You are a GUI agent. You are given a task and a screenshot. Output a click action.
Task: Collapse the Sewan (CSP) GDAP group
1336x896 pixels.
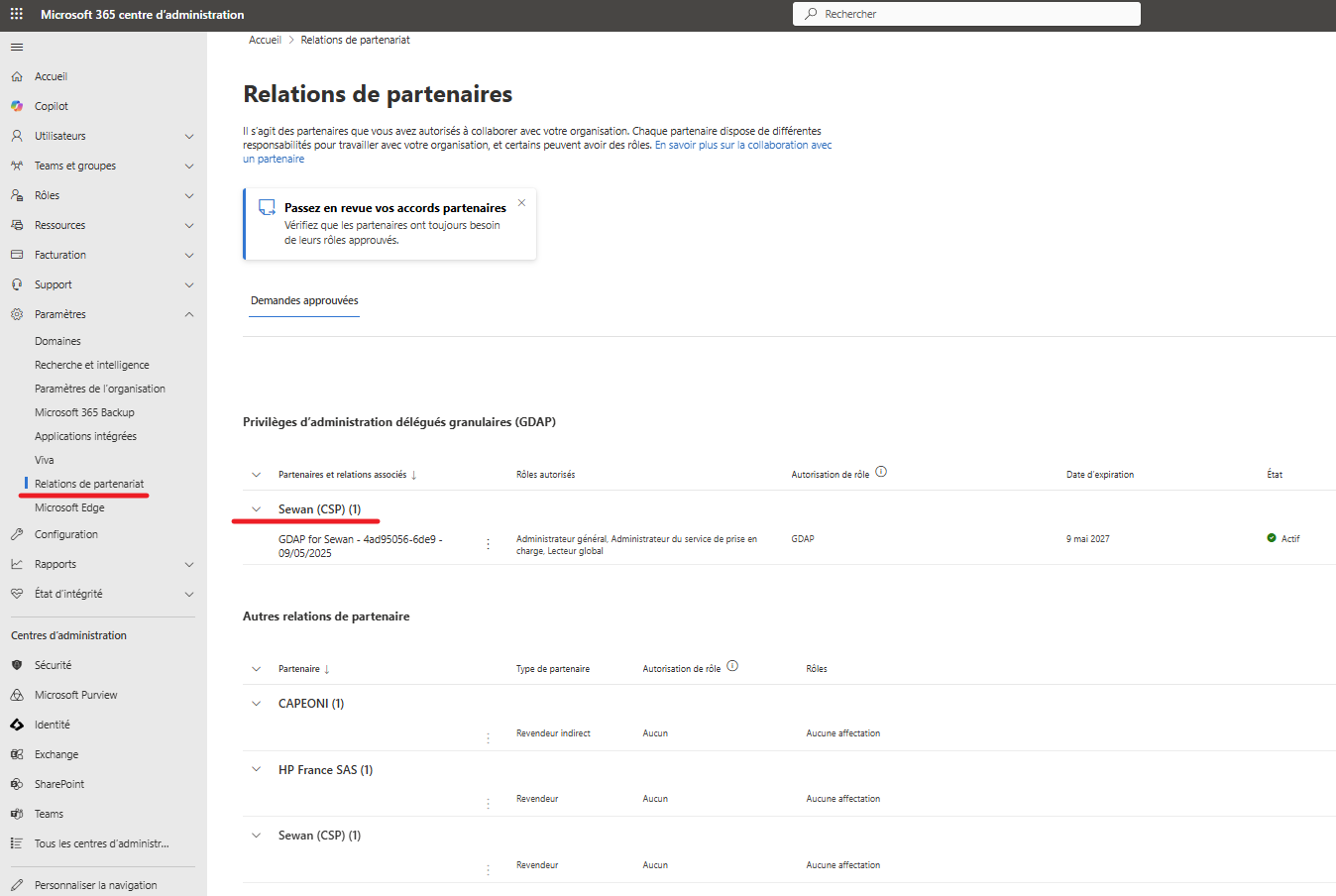(x=256, y=509)
